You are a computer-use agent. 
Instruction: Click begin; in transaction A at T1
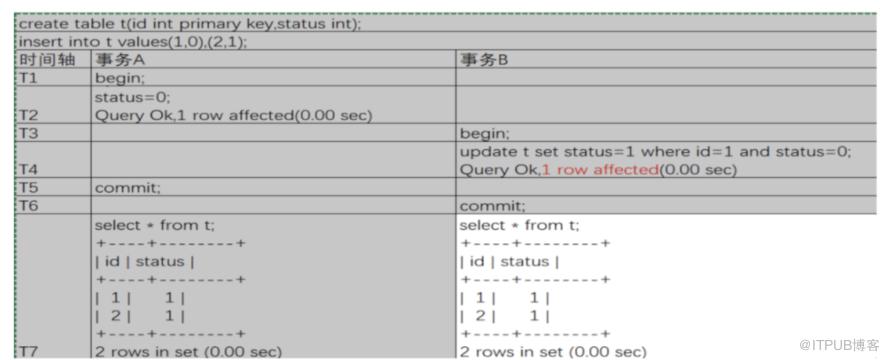[x=120, y=78]
